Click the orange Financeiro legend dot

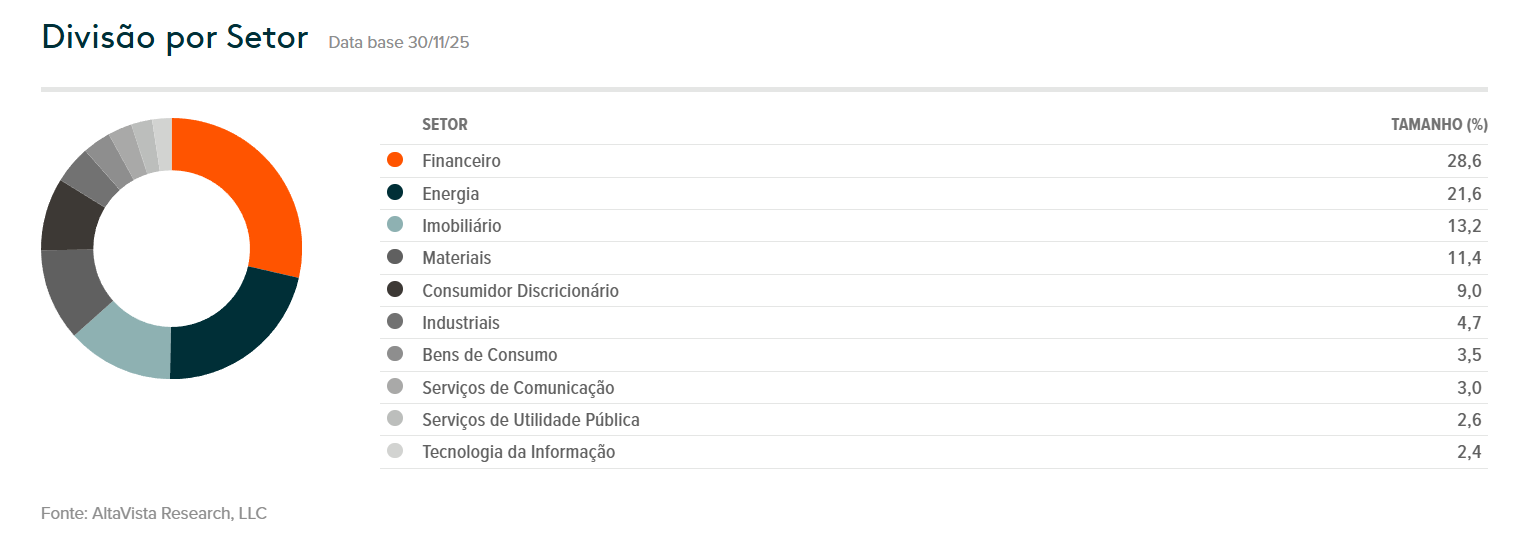[395, 160]
